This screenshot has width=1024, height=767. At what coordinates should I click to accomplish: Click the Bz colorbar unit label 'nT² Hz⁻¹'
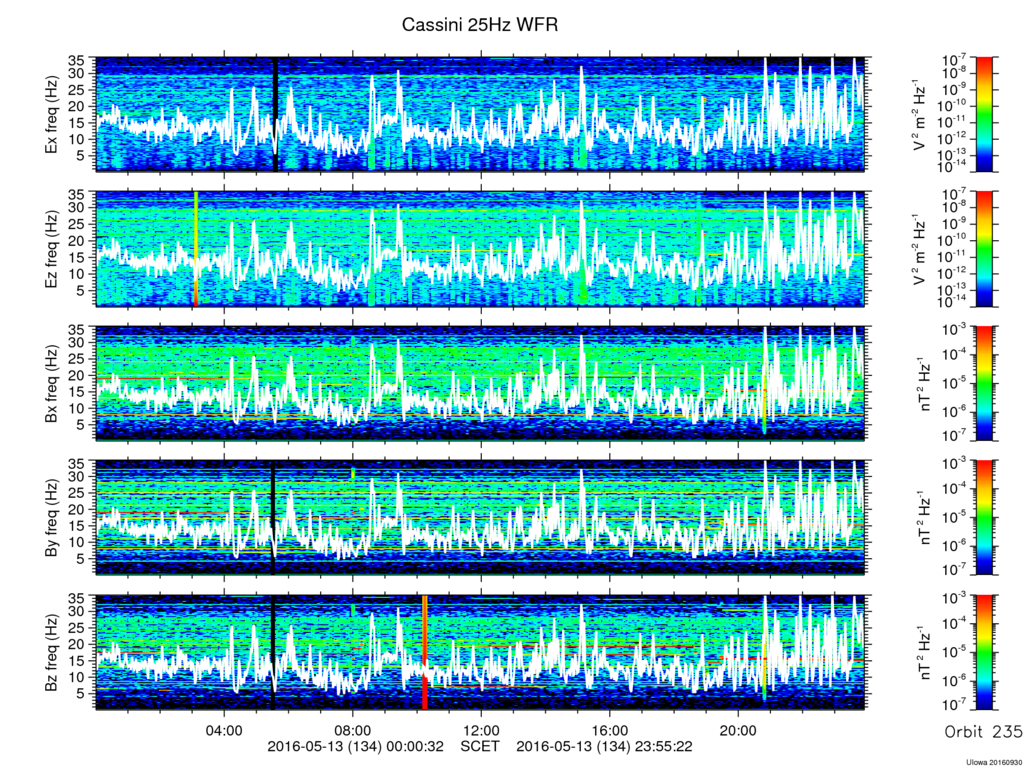click(926, 652)
